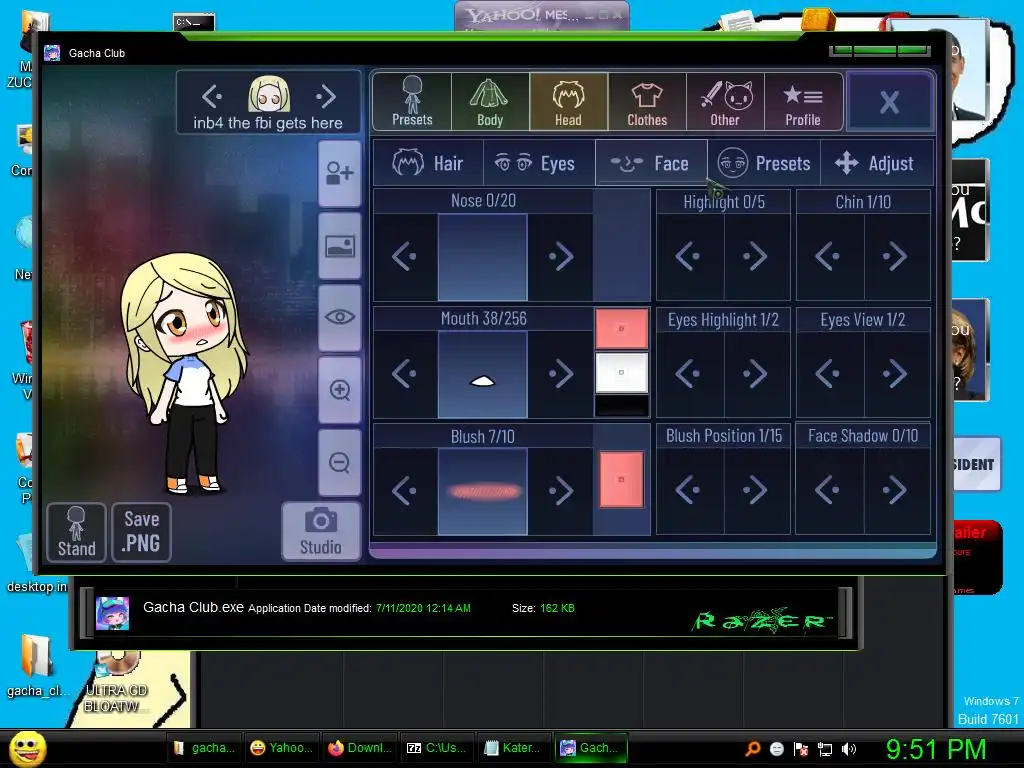This screenshot has height=768, width=1024.
Task: Open the head Presets sub-tab
Action: (x=763, y=163)
